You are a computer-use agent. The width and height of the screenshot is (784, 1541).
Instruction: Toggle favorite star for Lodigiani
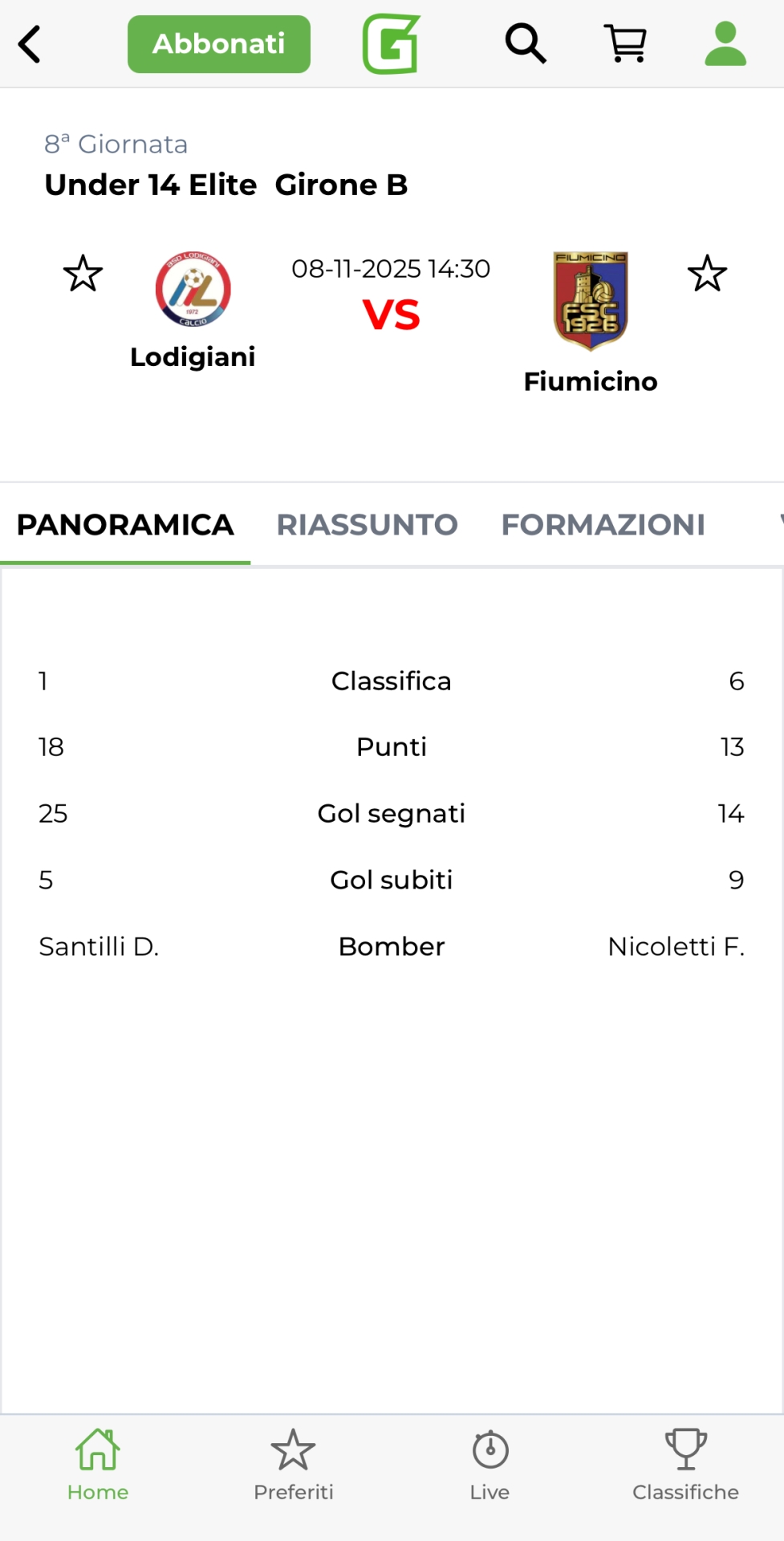pyautogui.click(x=83, y=274)
